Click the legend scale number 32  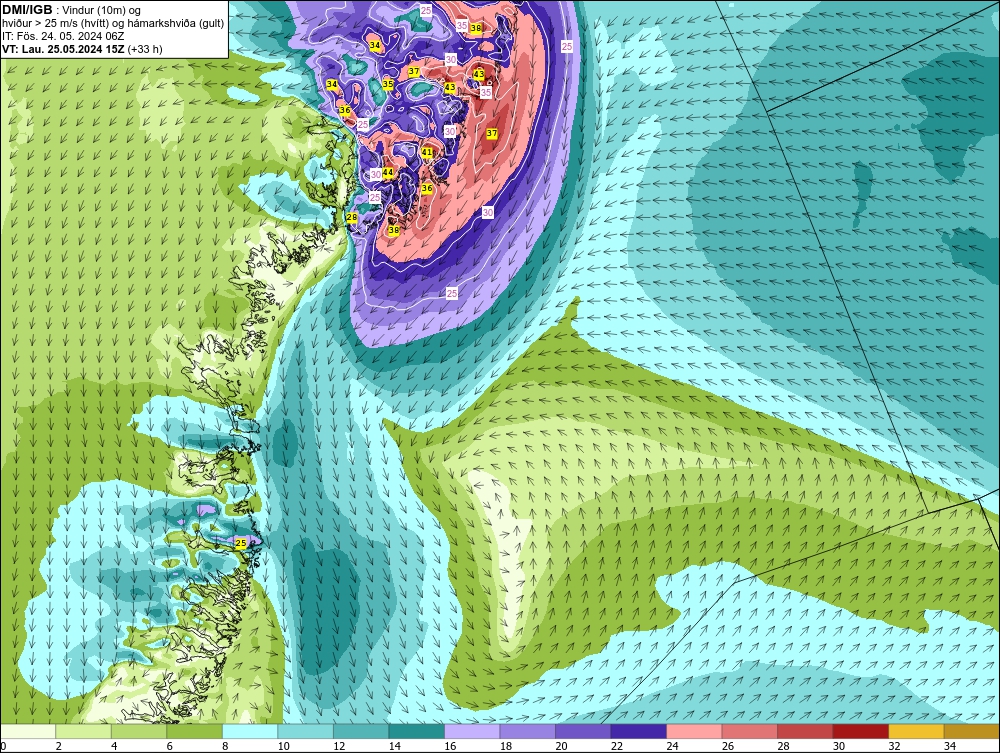tap(894, 746)
